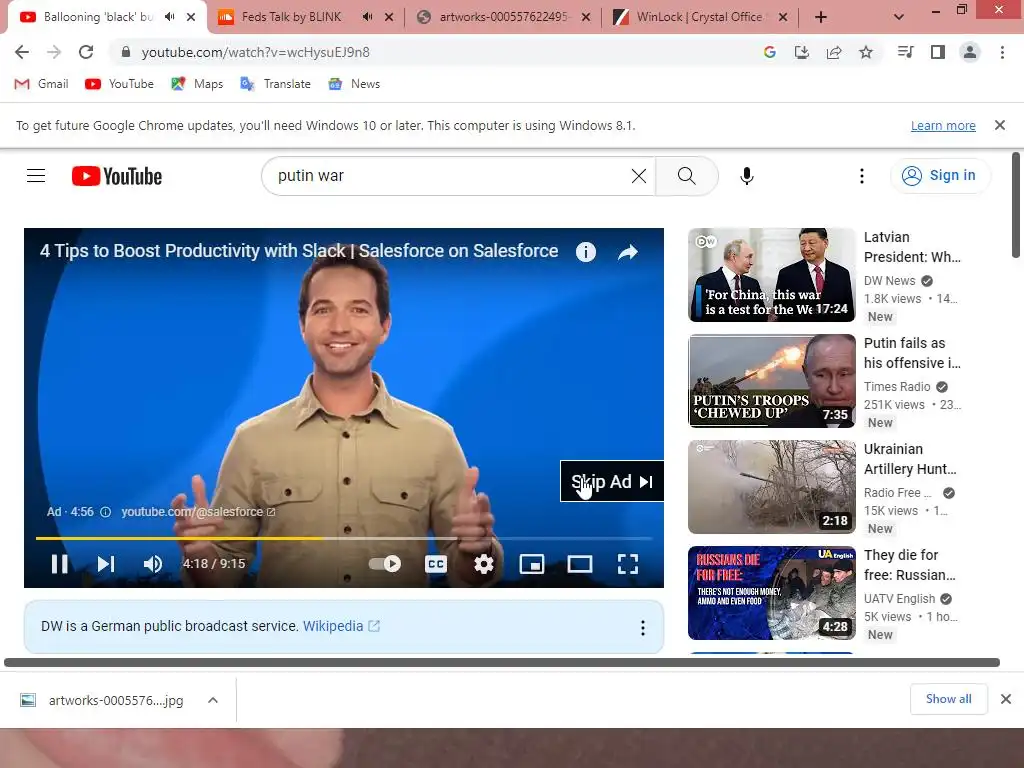The width and height of the screenshot is (1024, 768).
Task: Open the Ukrainian Artillery Hunt video title
Action: tap(910, 459)
